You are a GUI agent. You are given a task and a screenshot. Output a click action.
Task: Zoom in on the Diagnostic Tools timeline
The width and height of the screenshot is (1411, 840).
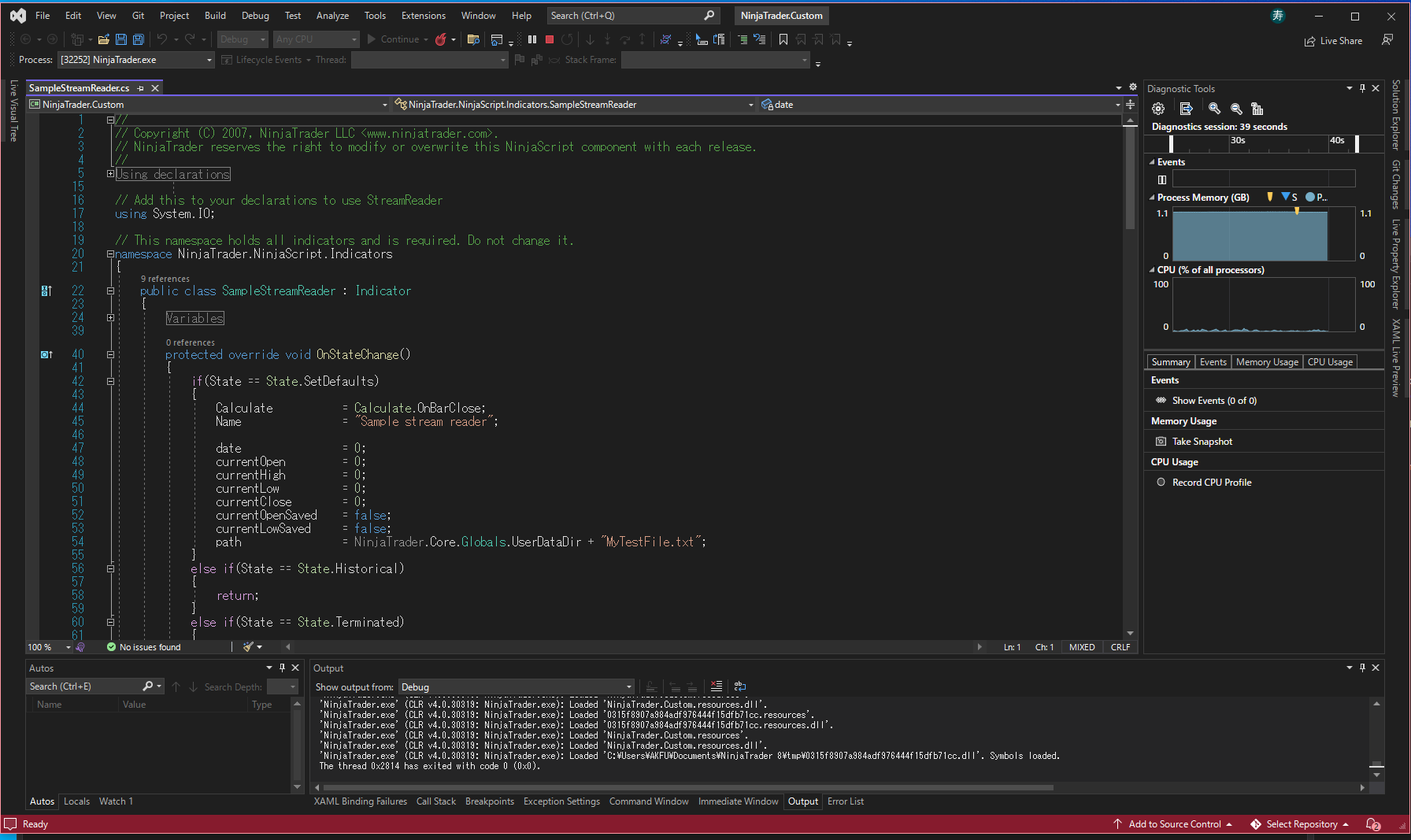pos(1214,109)
